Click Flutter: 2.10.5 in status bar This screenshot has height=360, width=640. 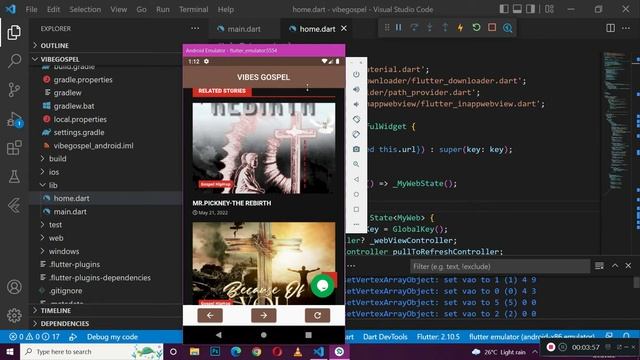[438, 337]
